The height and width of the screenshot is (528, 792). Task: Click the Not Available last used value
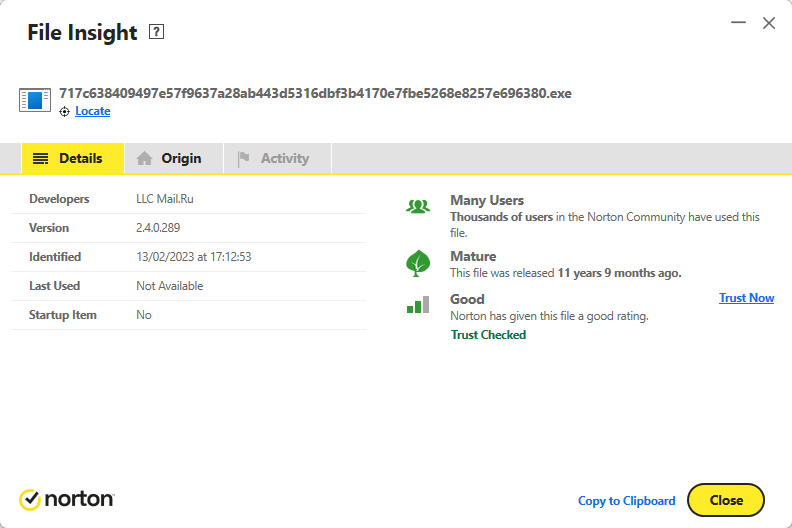coord(170,286)
